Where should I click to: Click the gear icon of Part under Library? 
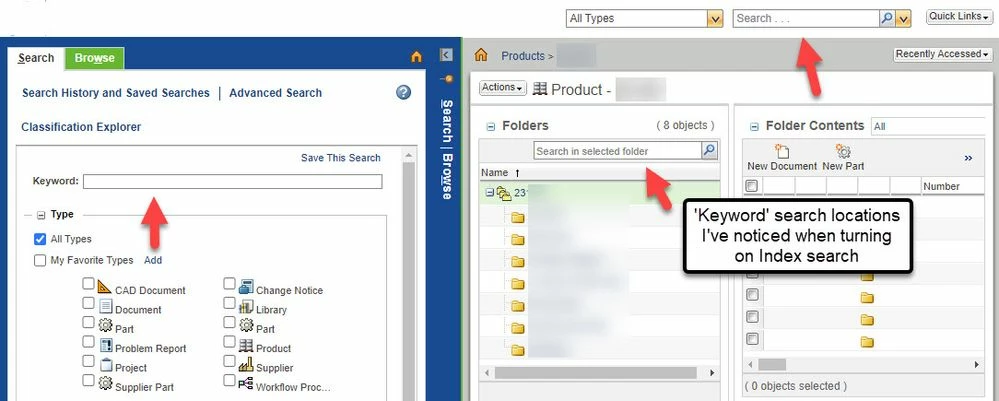click(246, 326)
